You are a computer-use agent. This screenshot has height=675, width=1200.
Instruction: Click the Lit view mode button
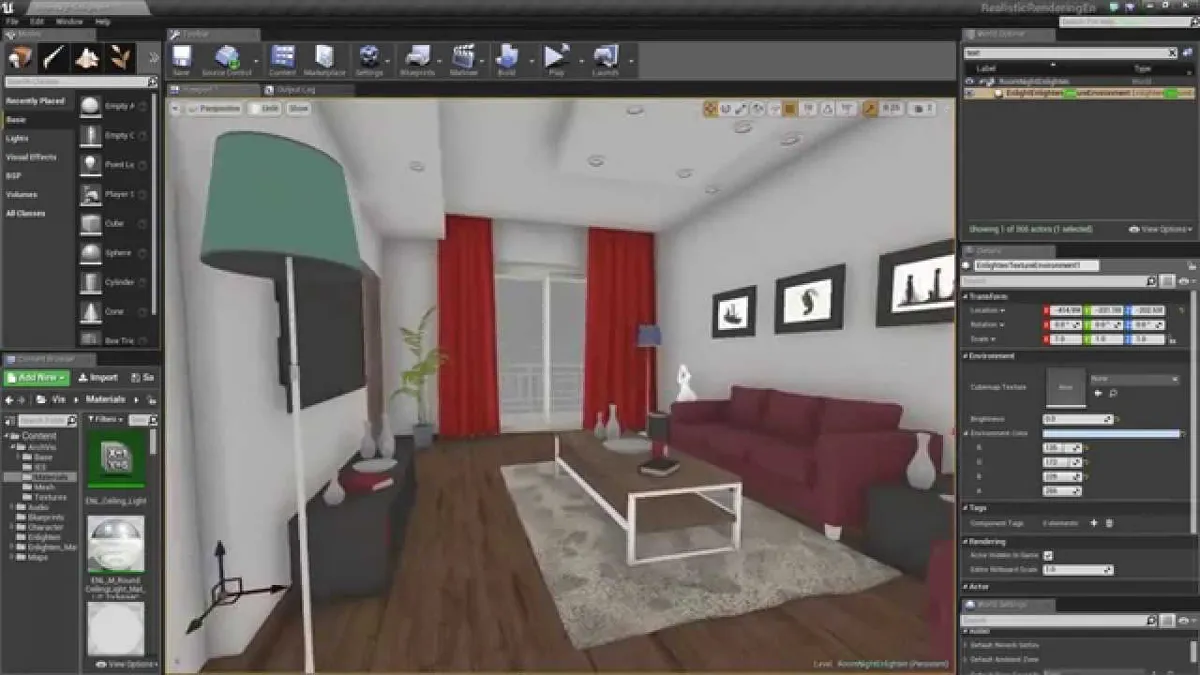265,108
